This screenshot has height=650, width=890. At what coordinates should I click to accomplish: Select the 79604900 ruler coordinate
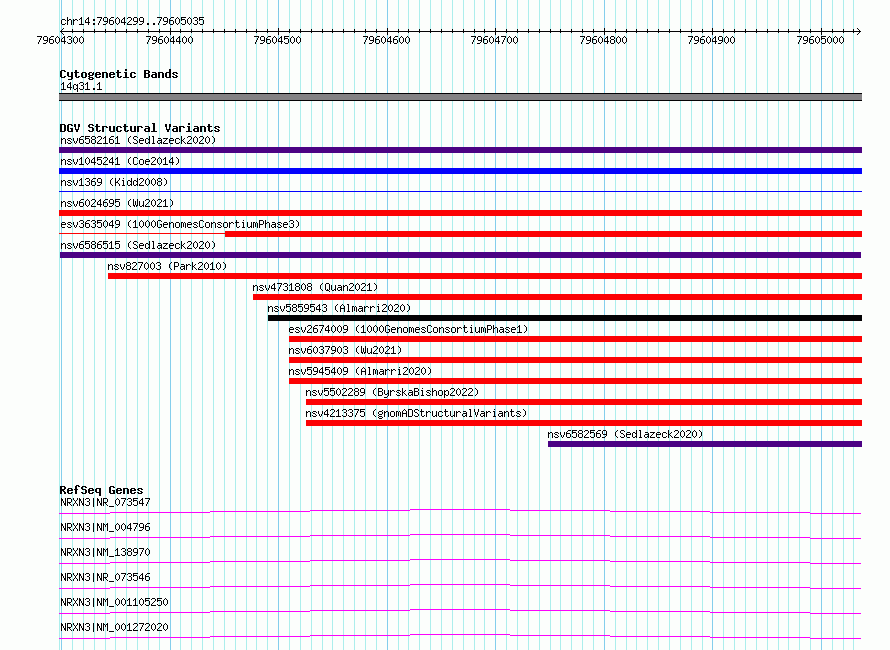tap(711, 40)
